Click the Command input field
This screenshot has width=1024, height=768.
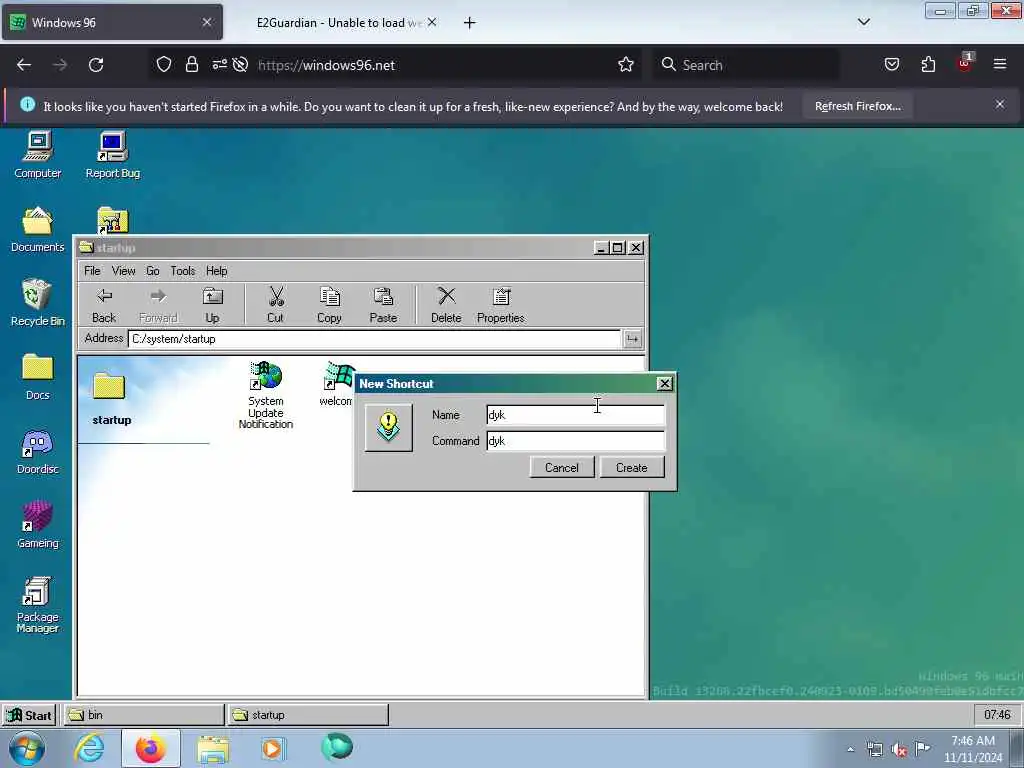(575, 441)
